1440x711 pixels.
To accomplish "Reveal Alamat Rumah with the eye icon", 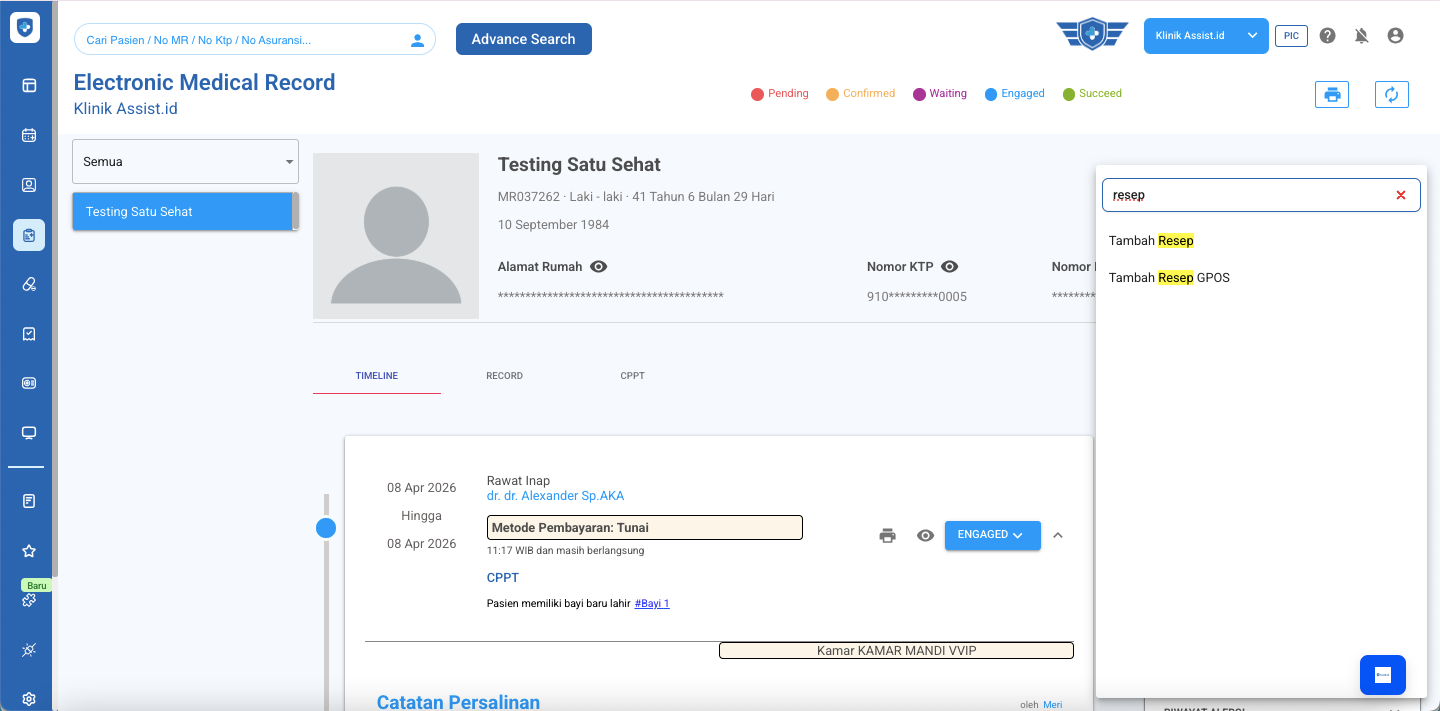I will pos(599,267).
